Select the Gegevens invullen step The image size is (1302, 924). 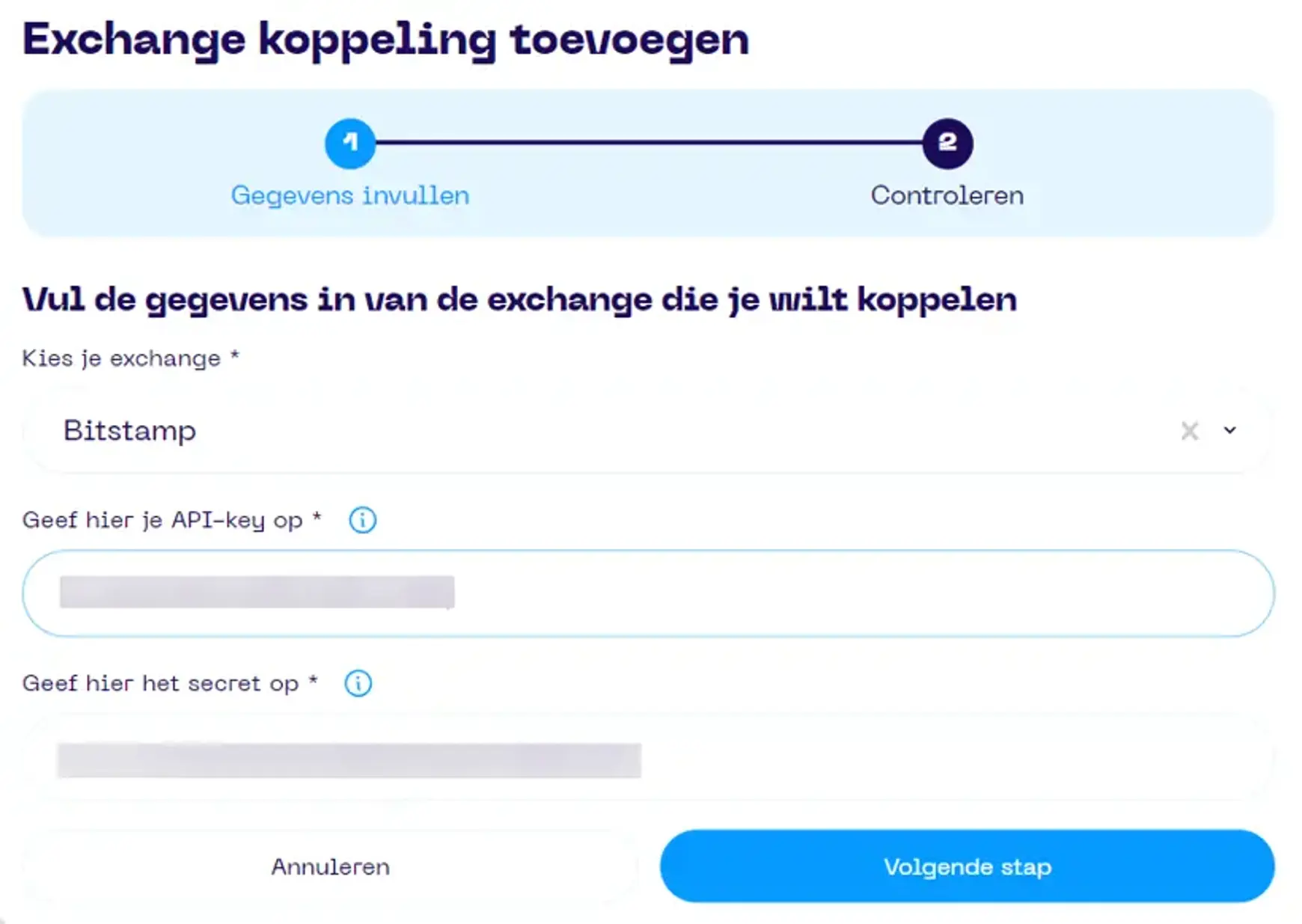(350, 195)
